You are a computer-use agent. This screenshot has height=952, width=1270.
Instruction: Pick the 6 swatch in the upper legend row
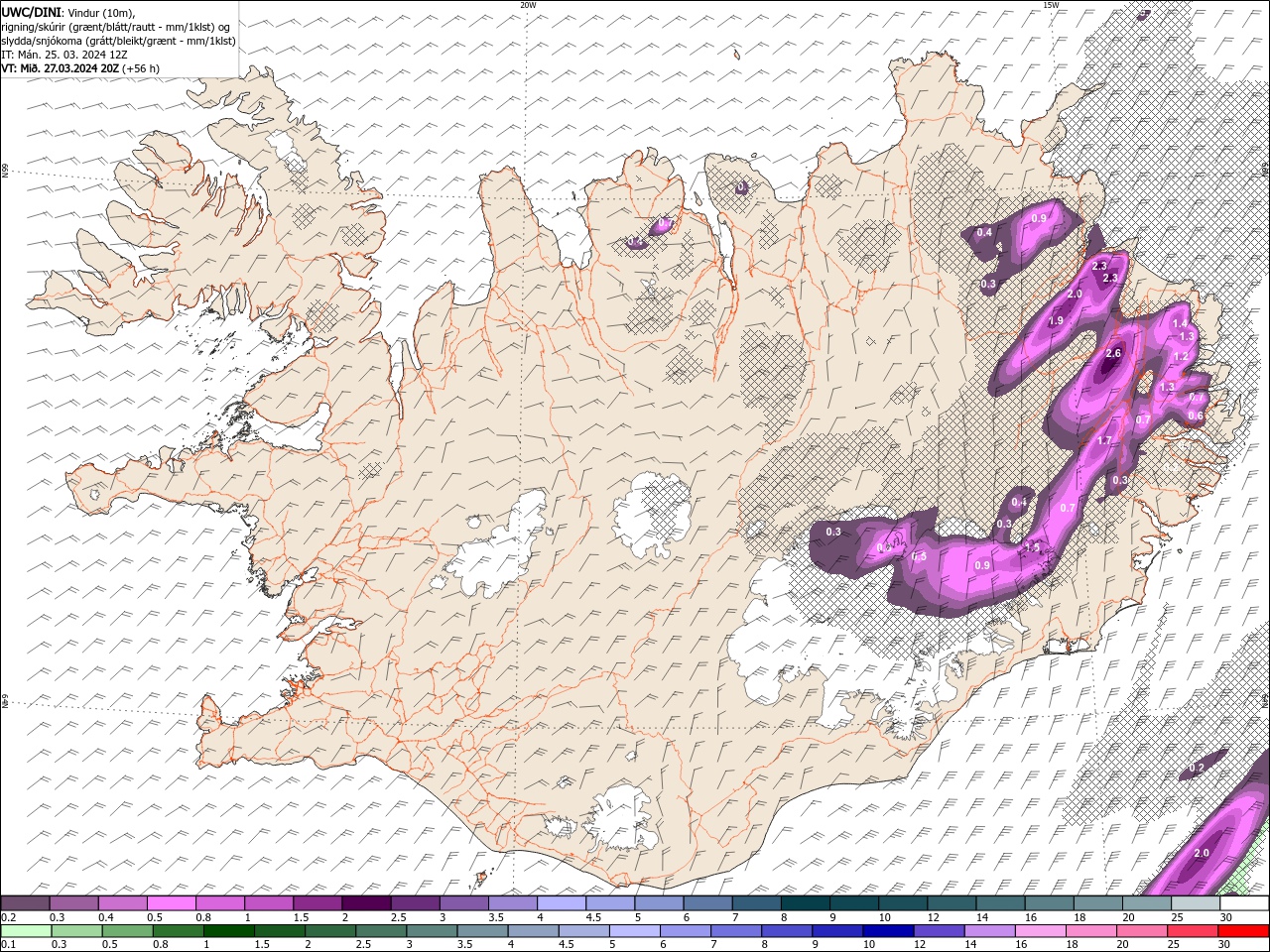[706, 903]
